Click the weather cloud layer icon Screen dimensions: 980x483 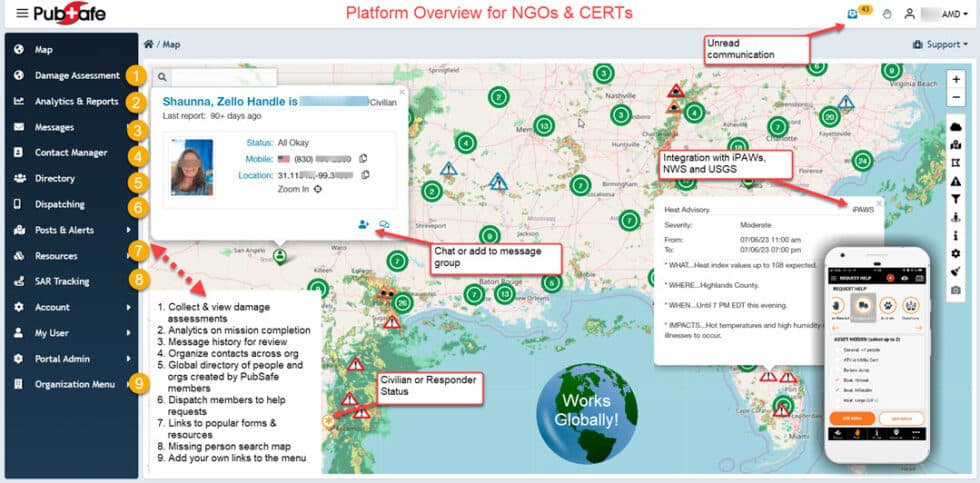[x=956, y=126]
